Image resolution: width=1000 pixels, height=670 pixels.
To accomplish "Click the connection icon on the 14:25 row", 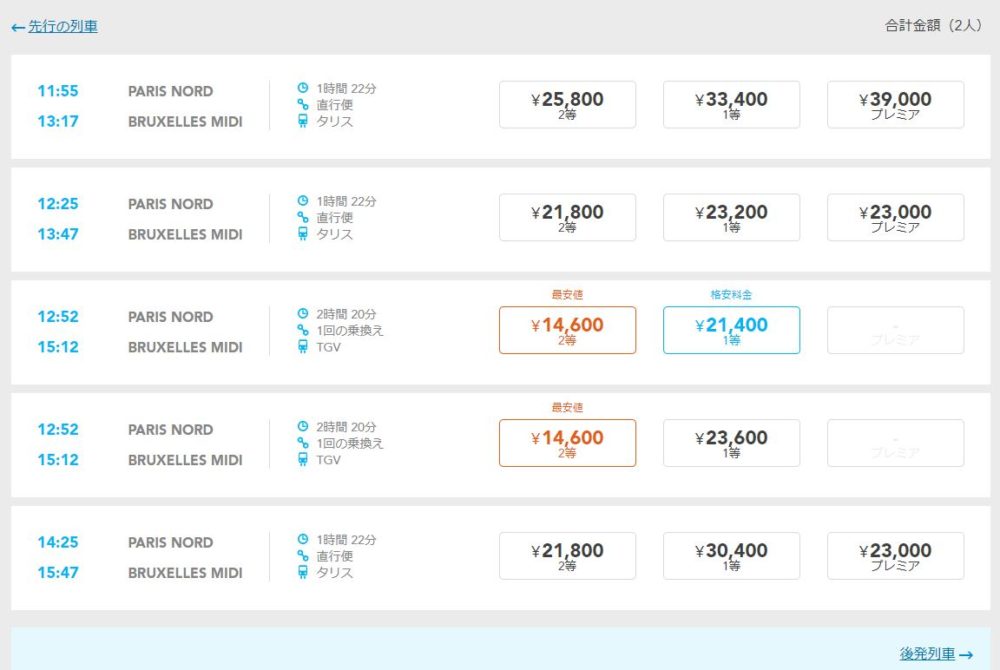I will point(303,556).
